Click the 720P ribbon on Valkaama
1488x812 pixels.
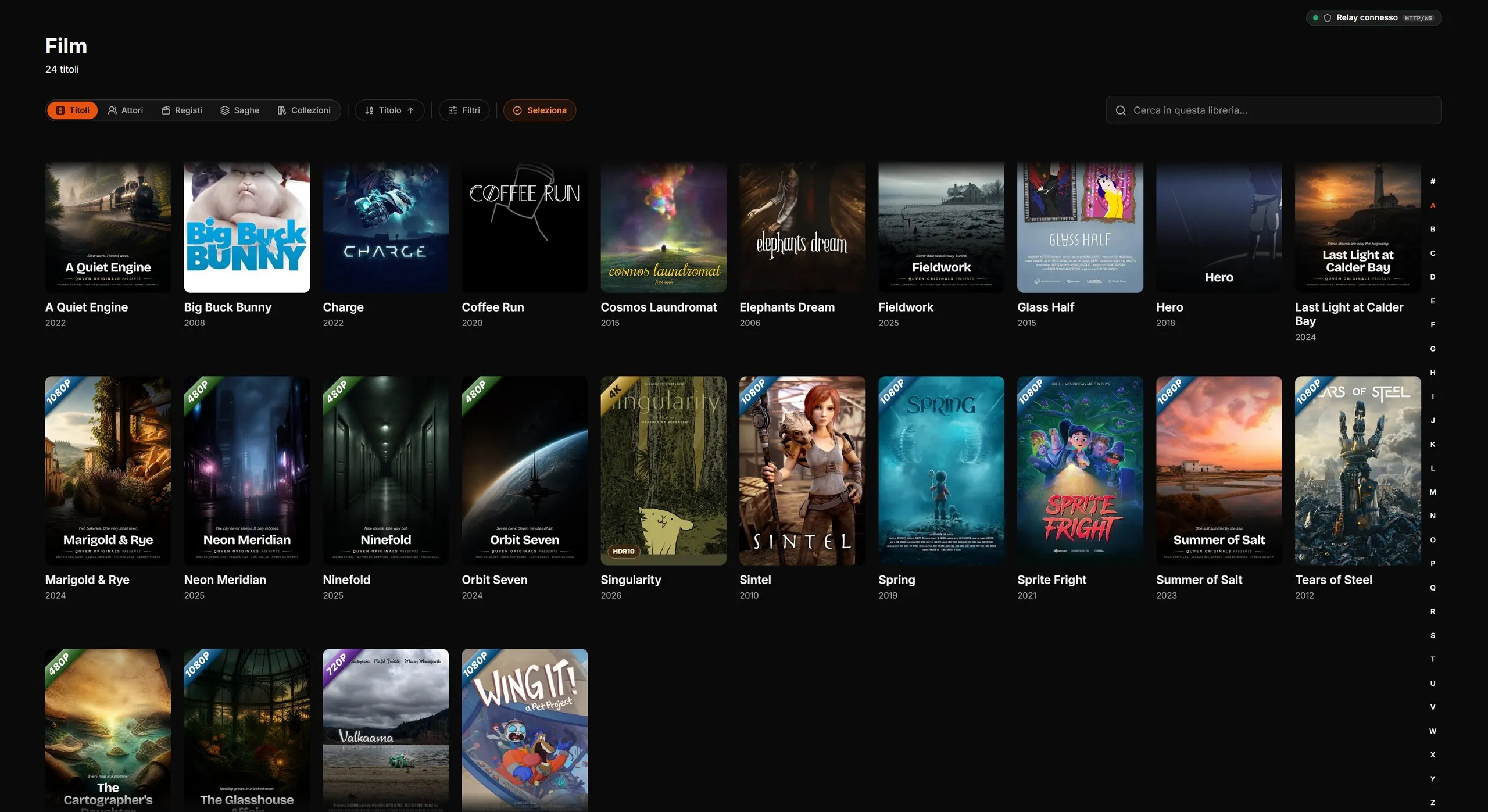[337, 664]
